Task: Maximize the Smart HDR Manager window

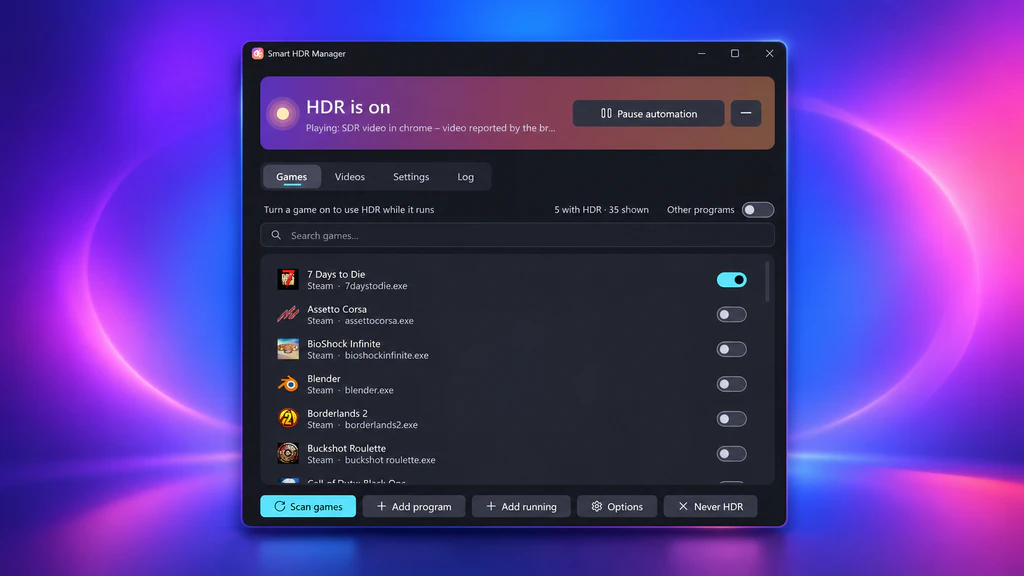Action: click(735, 54)
